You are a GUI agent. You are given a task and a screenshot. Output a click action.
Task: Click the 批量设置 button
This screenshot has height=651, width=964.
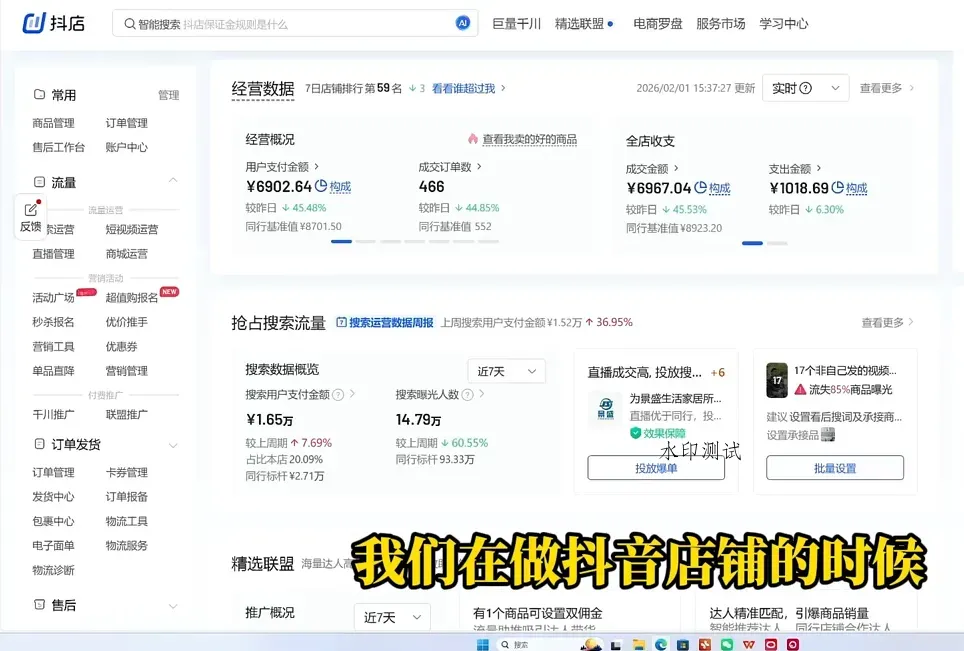click(835, 466)
